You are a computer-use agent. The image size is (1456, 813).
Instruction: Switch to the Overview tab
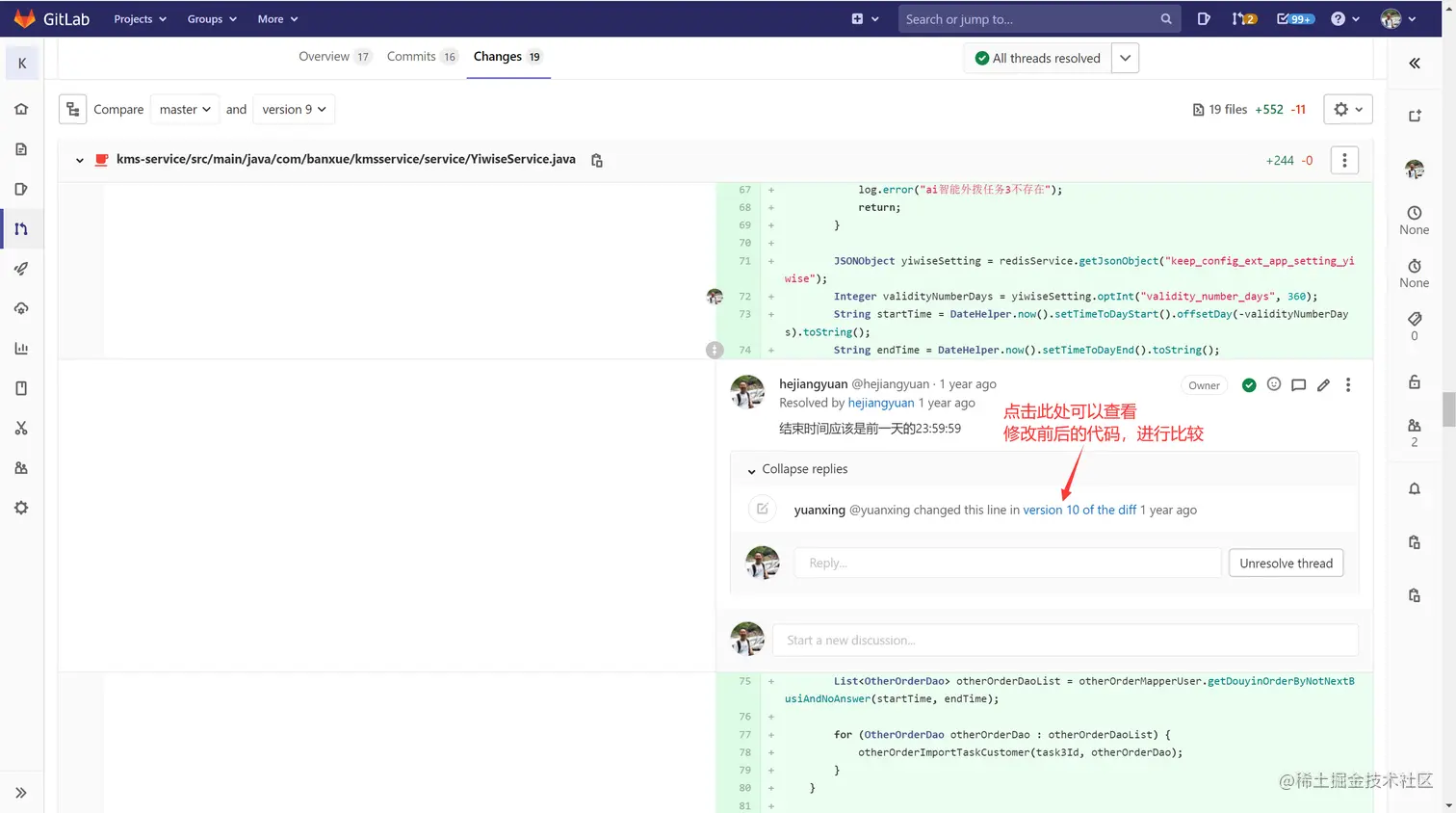(x=334, y=57)
